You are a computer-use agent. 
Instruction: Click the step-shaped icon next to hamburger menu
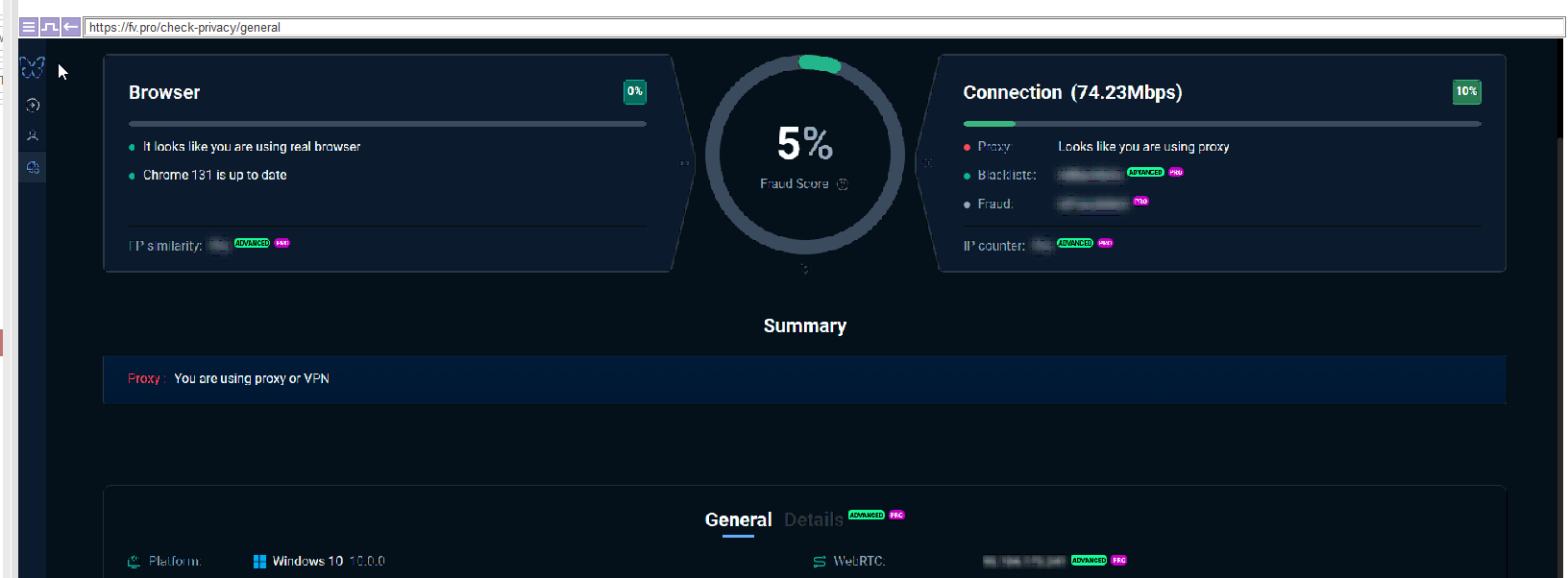[x=50, y=27]
